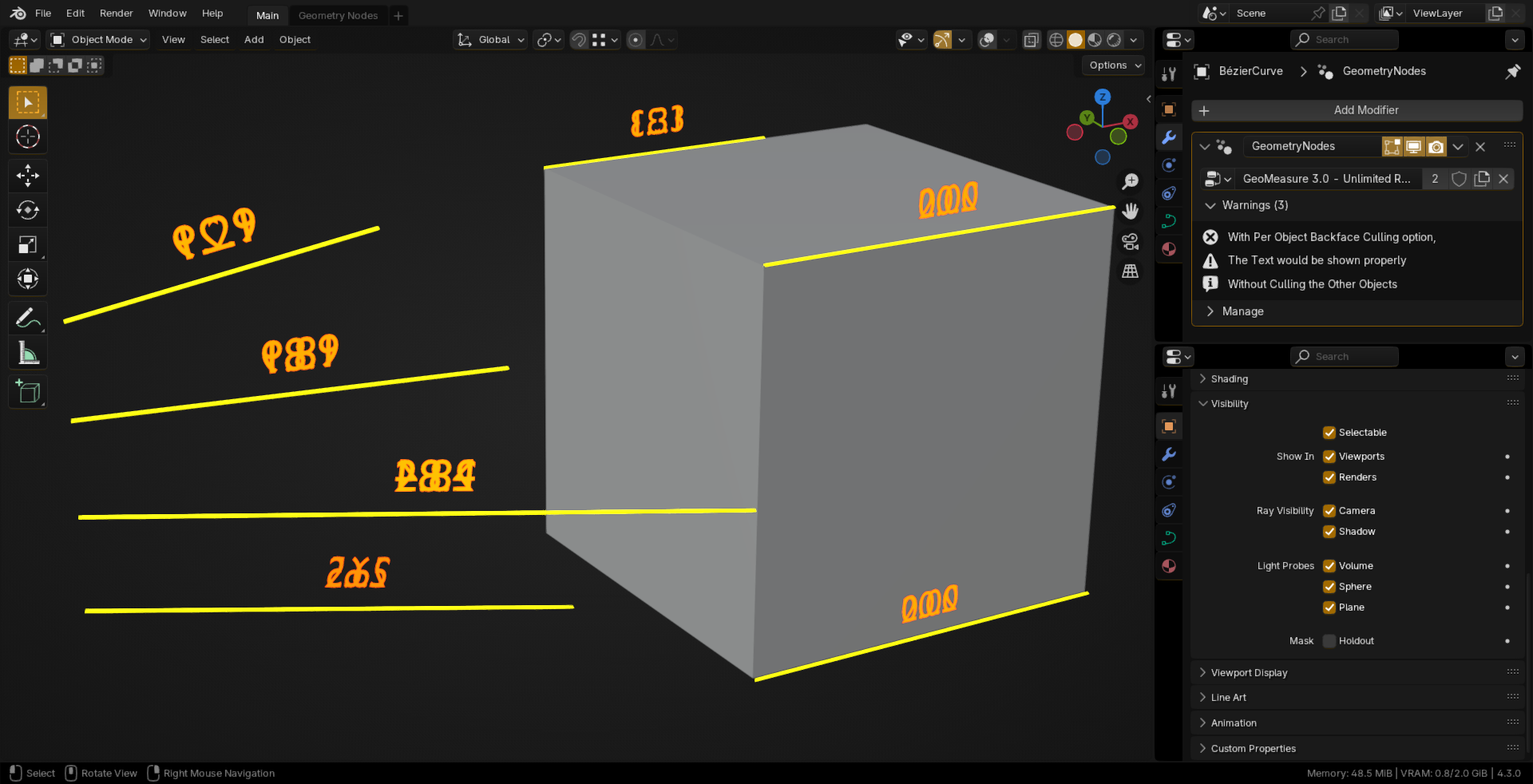The height and width of the screenshot is (784, 1533).
Task: Activate the Move tool
Action: click(x=28, y=176)
